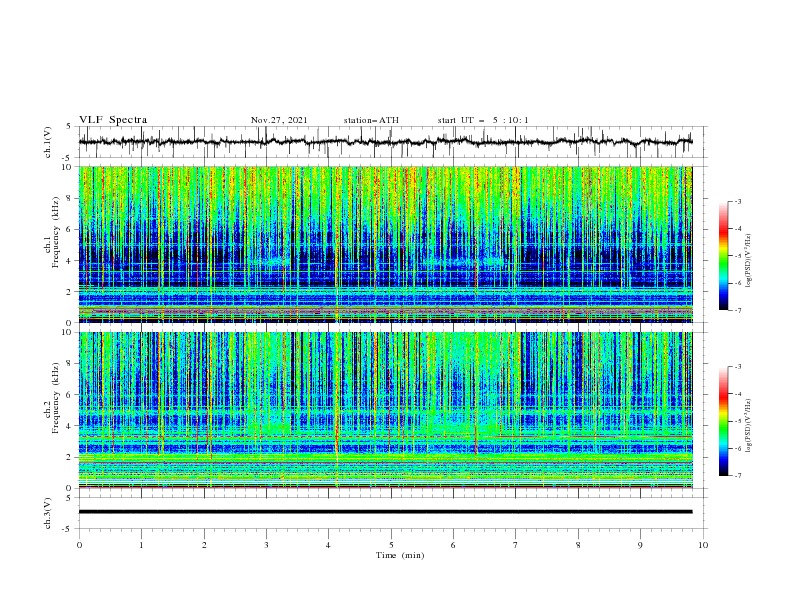Click the ch.1 colorbar "log(PSD)(V²/Hz)" label
The height and width of the screenshot is (612, 792).
pos(749,261)
